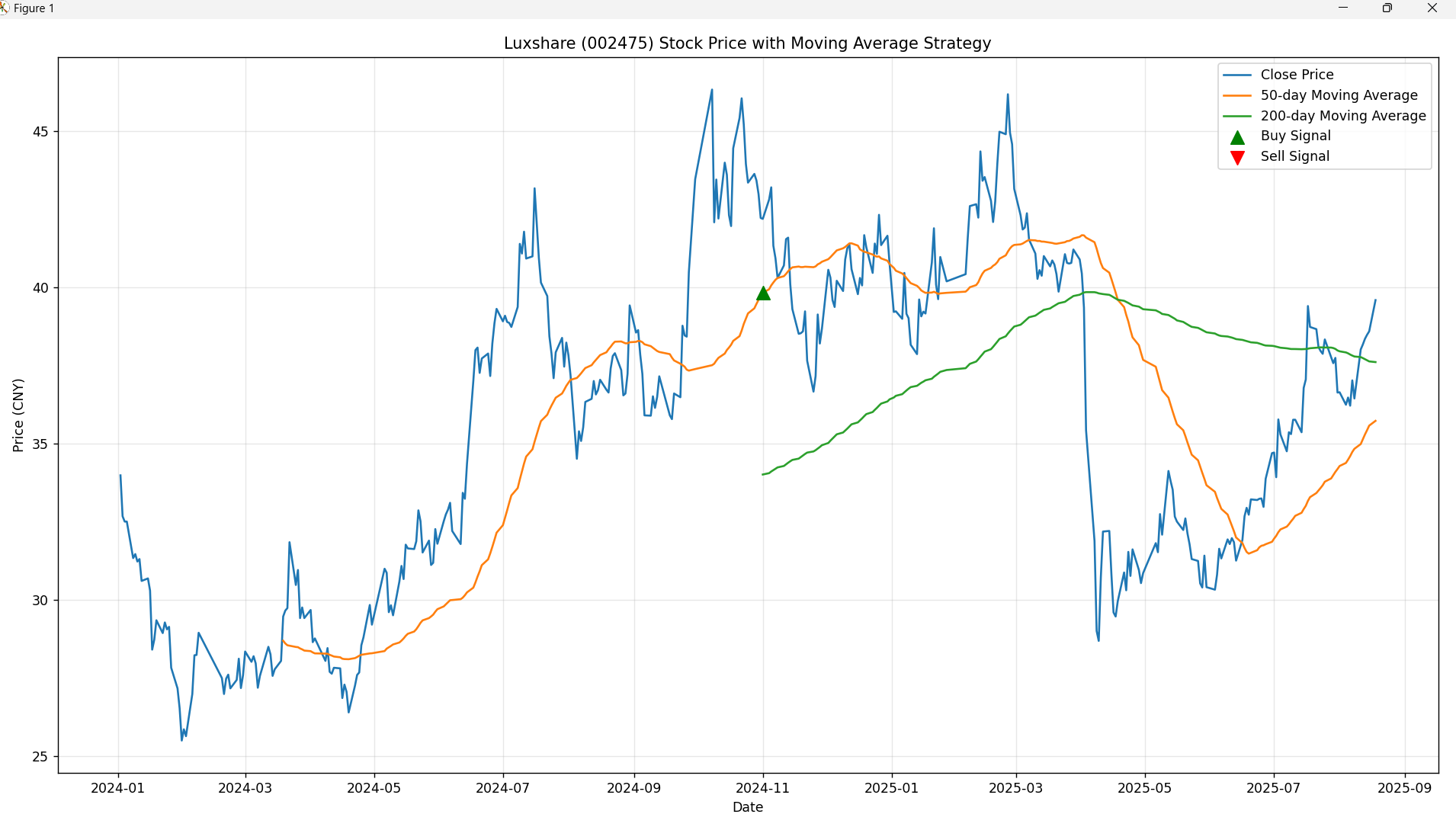This screenshot has width=1456, height=827.
Task: Click the red Sell Signal legend marker
Action: (1237, 158)
